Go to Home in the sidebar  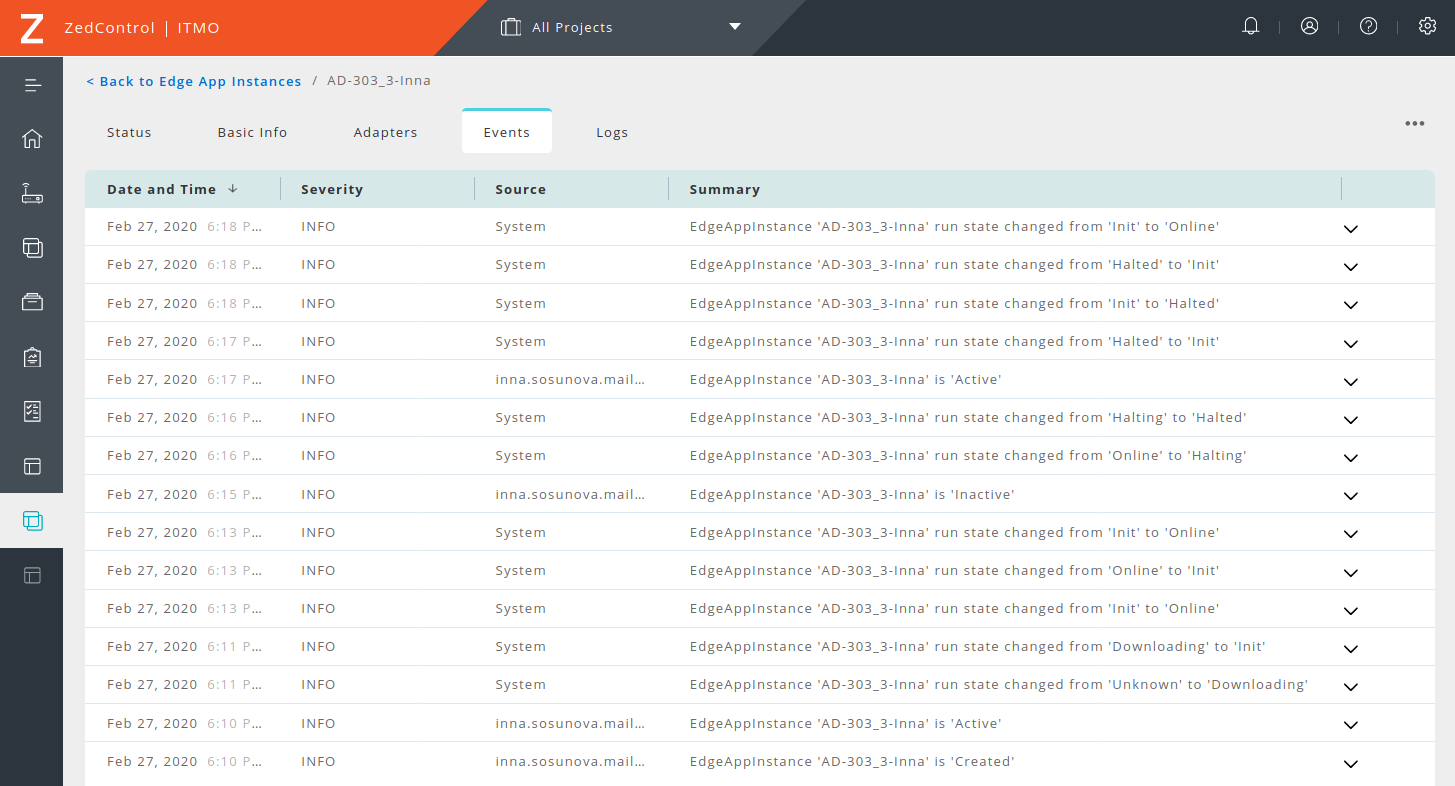(x=32, y=139)
